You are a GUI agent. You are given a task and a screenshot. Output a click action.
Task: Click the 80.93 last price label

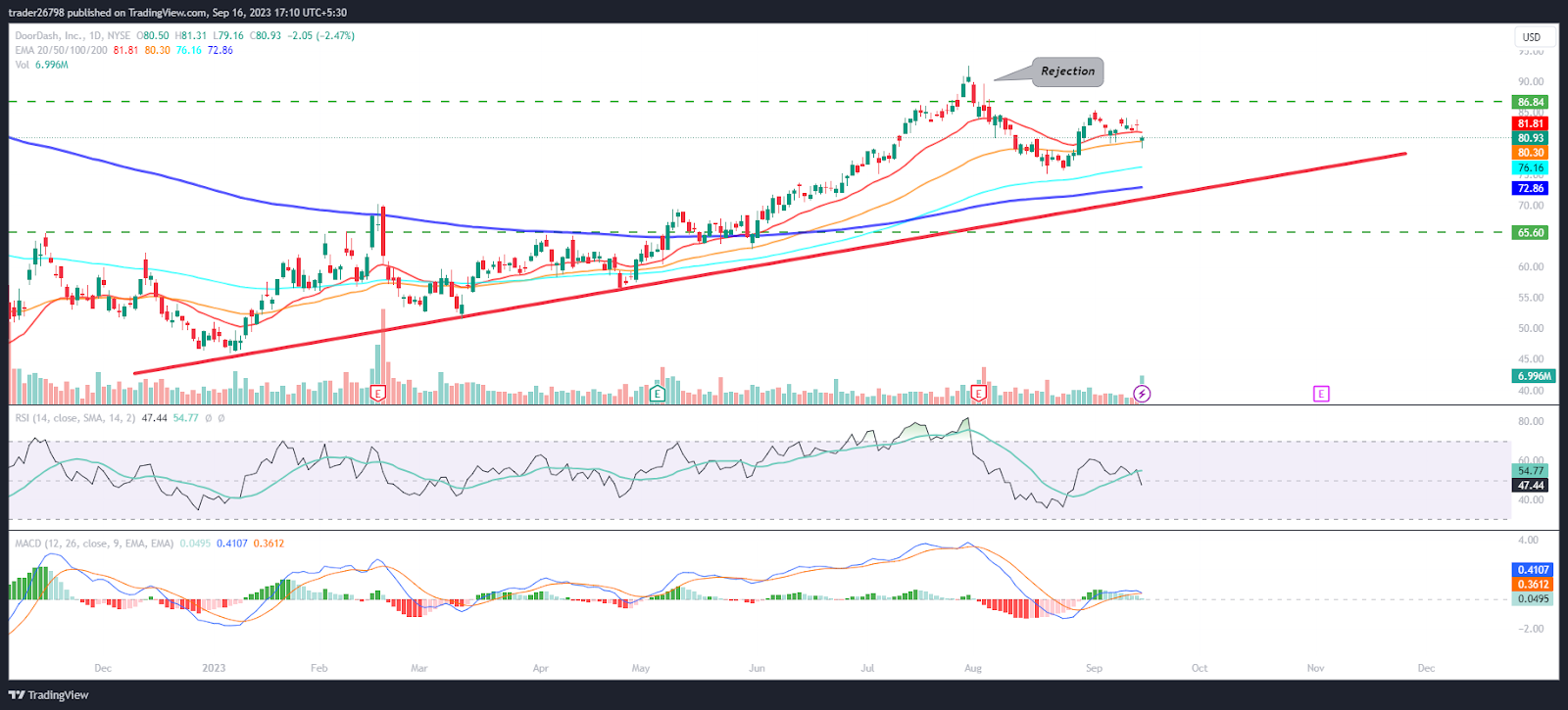point(1531,138)
